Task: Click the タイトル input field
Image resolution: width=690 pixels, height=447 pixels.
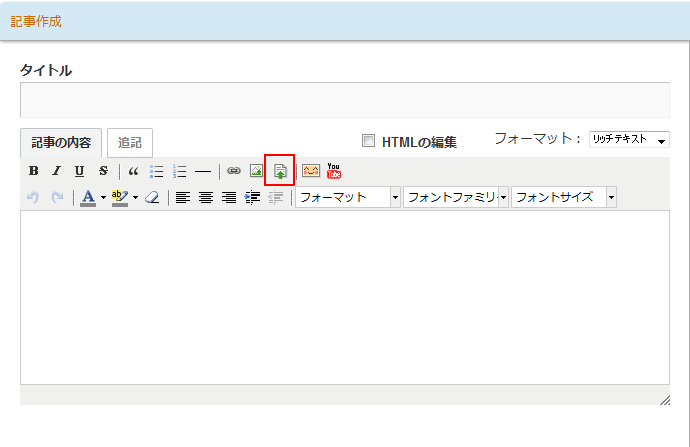Action: 345,100
